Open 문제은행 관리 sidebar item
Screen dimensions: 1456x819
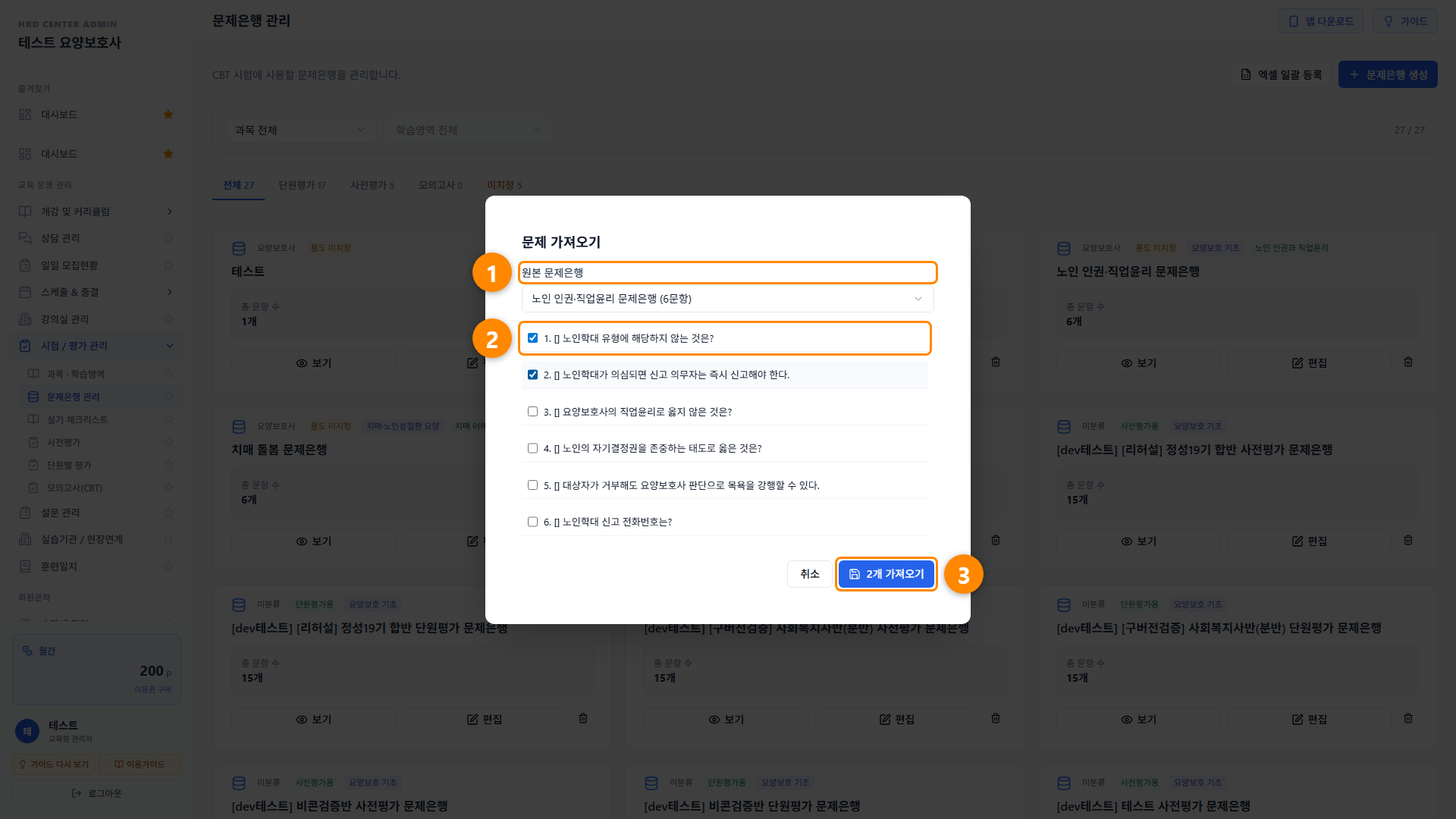(x=99, y=397)
